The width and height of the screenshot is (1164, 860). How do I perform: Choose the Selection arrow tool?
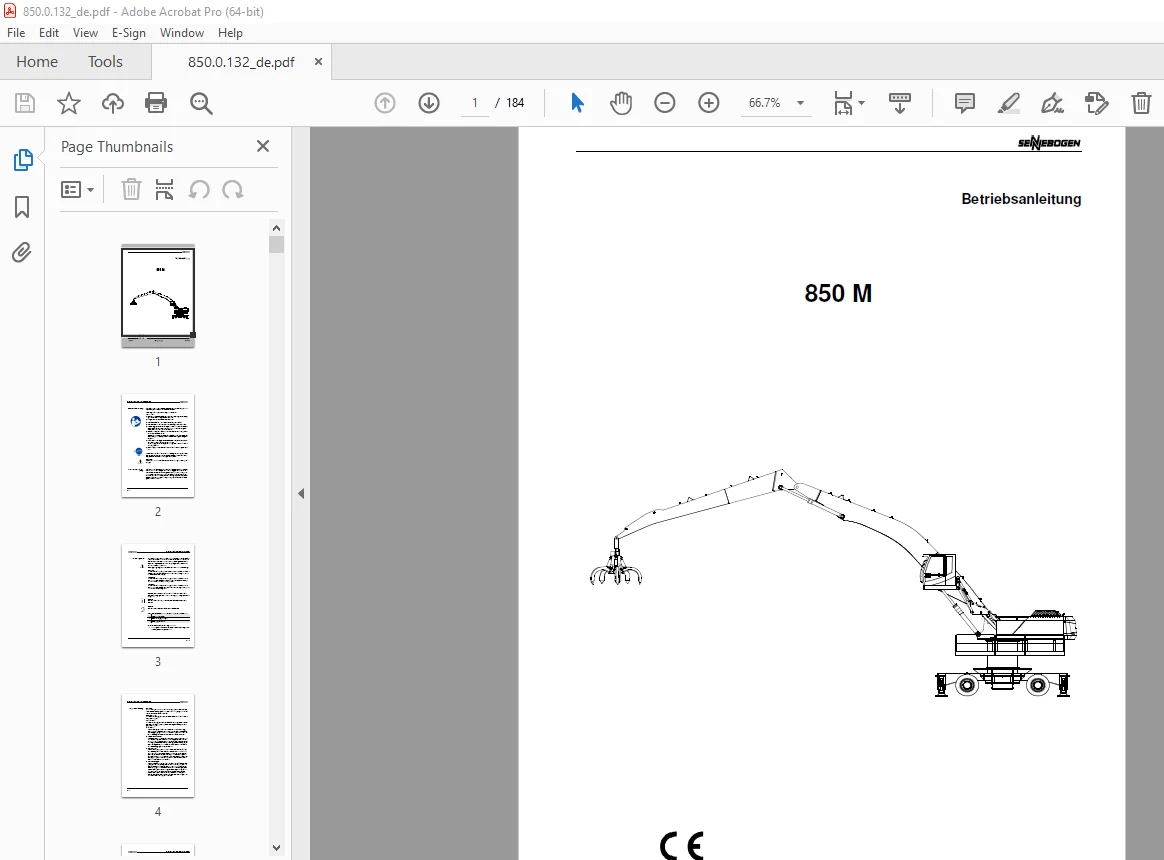577,103
